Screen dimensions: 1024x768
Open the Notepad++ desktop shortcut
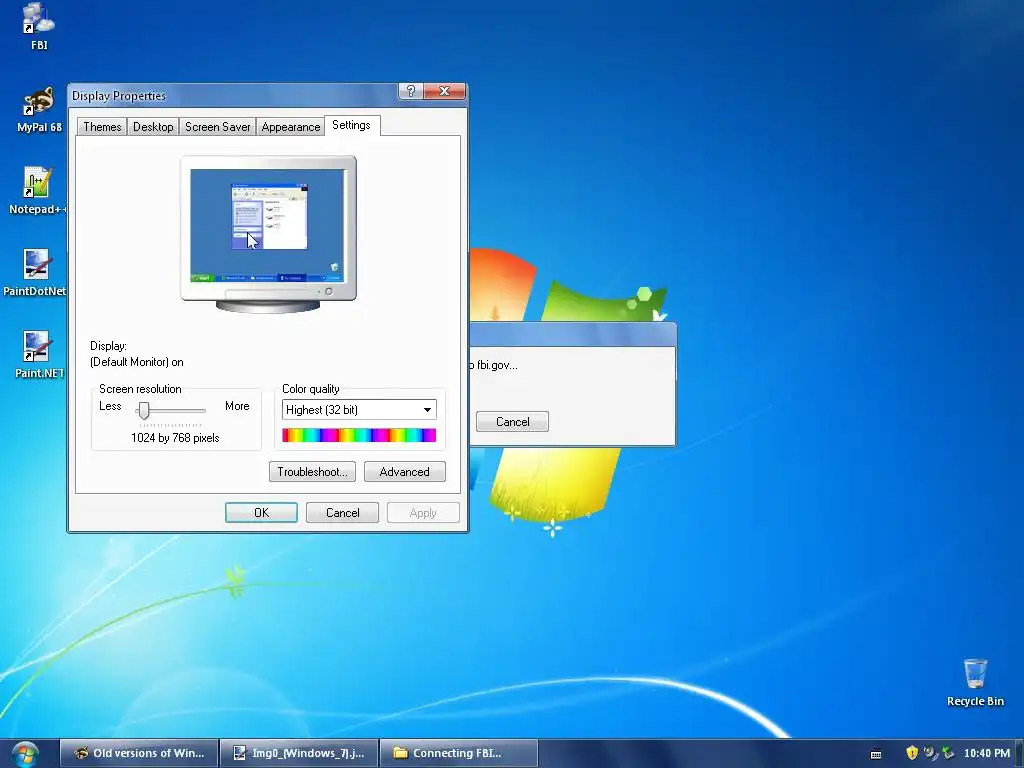coord(37,191)
